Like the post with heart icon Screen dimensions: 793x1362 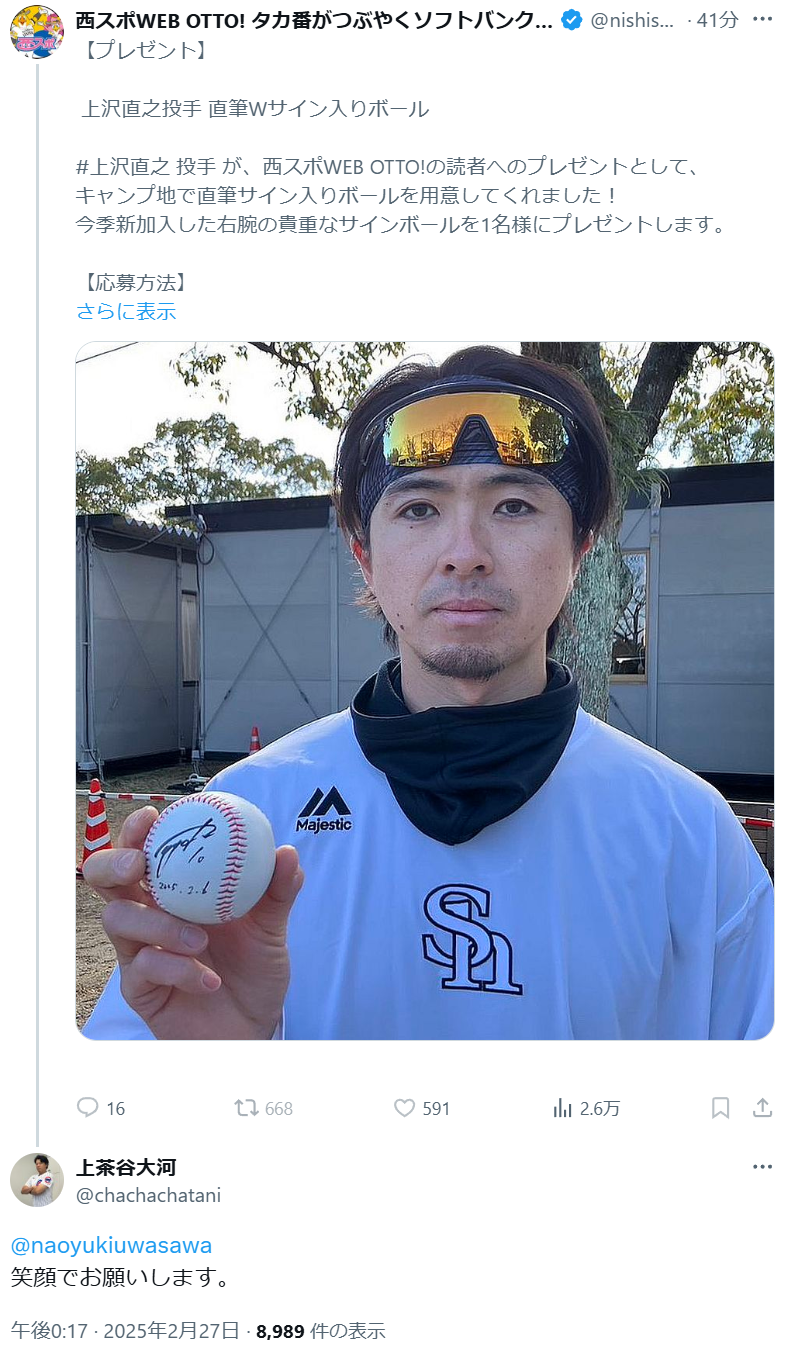tap(404, 1108)
